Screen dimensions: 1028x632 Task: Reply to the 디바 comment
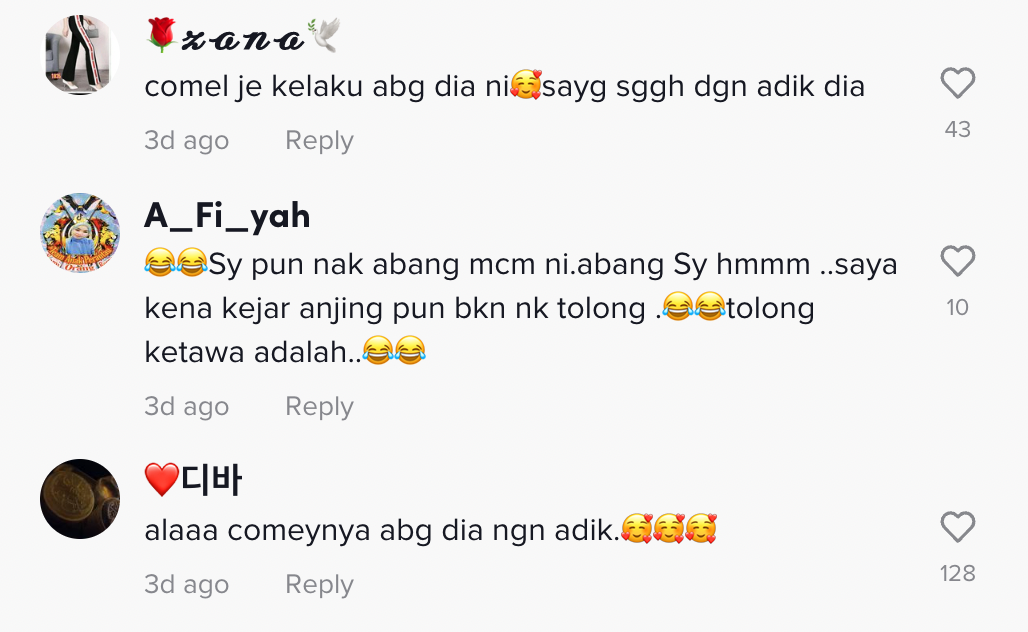click(x=319, y=584)
